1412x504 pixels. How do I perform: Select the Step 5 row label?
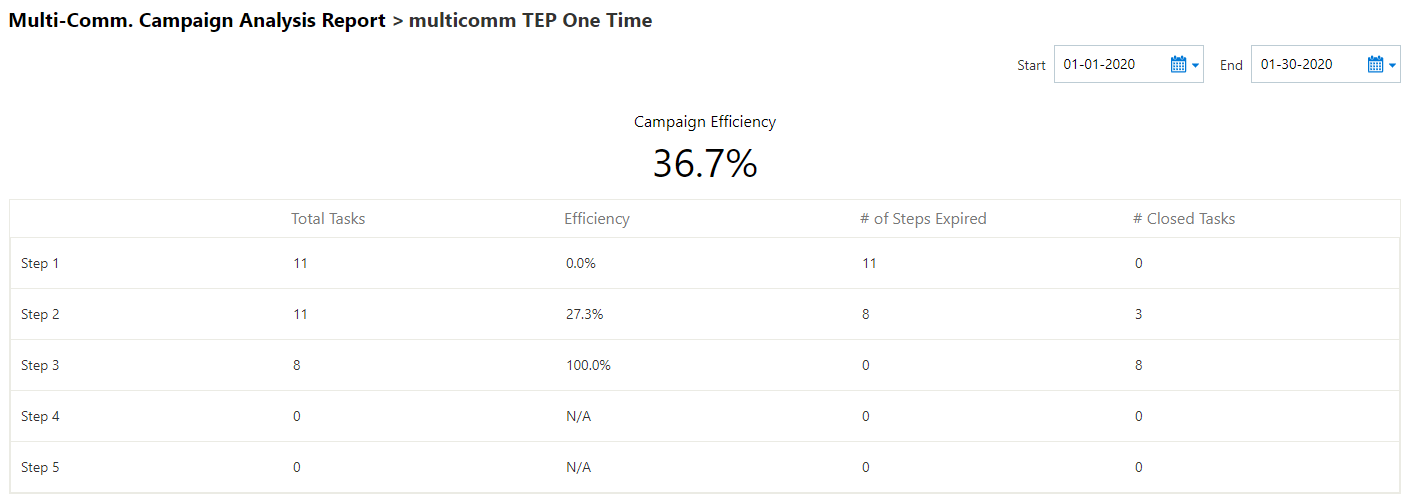(x=40, y=467)
